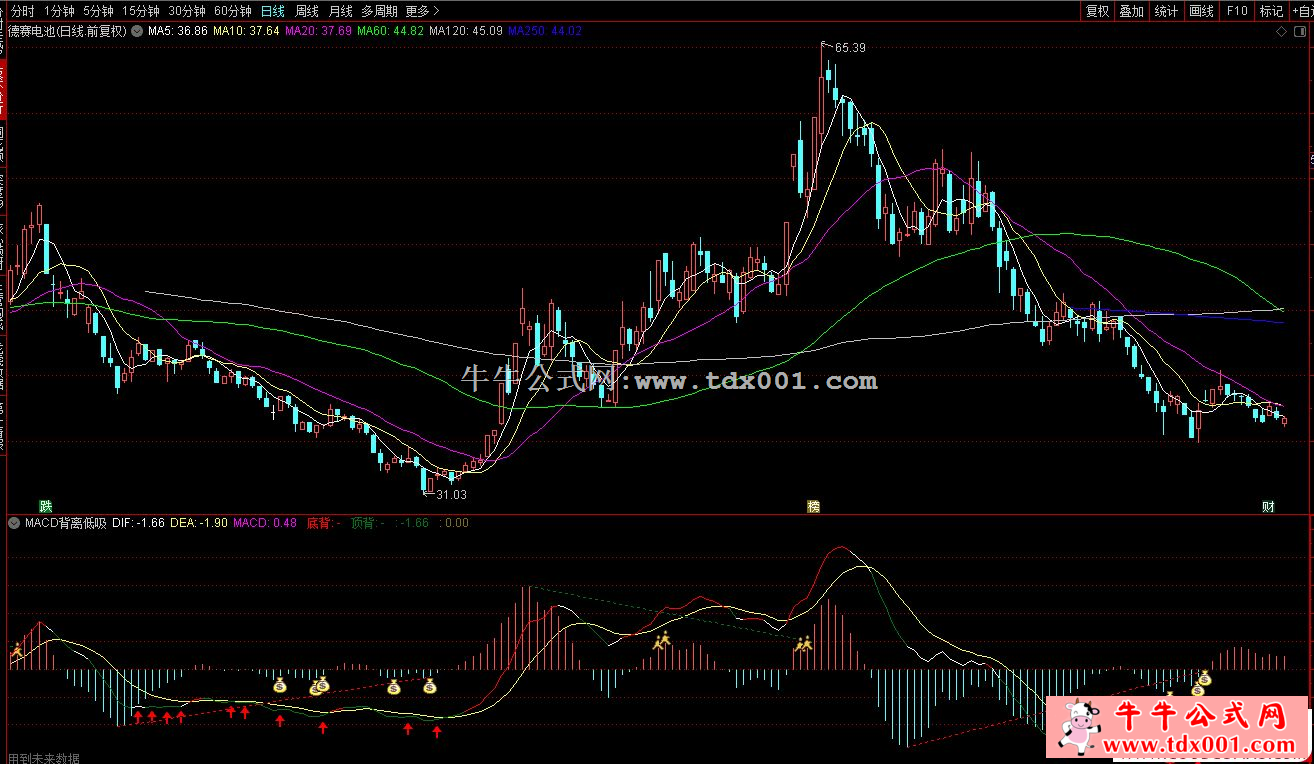The height and width of the screenshot is (764, 1314).
Task: Click the 用到未来数据 notice text
Action: [43, 758]
